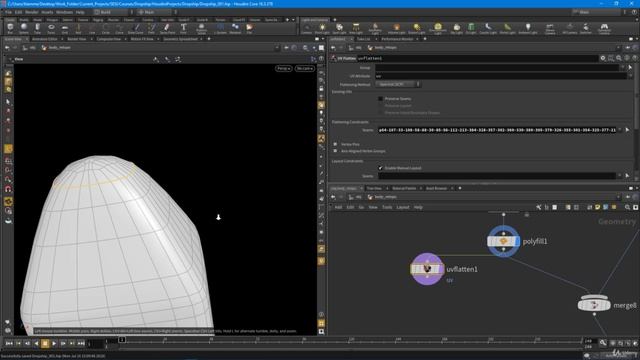Open the Main radial menu dropdown
This screenshot has width=640, height=360.
[157, 12]
